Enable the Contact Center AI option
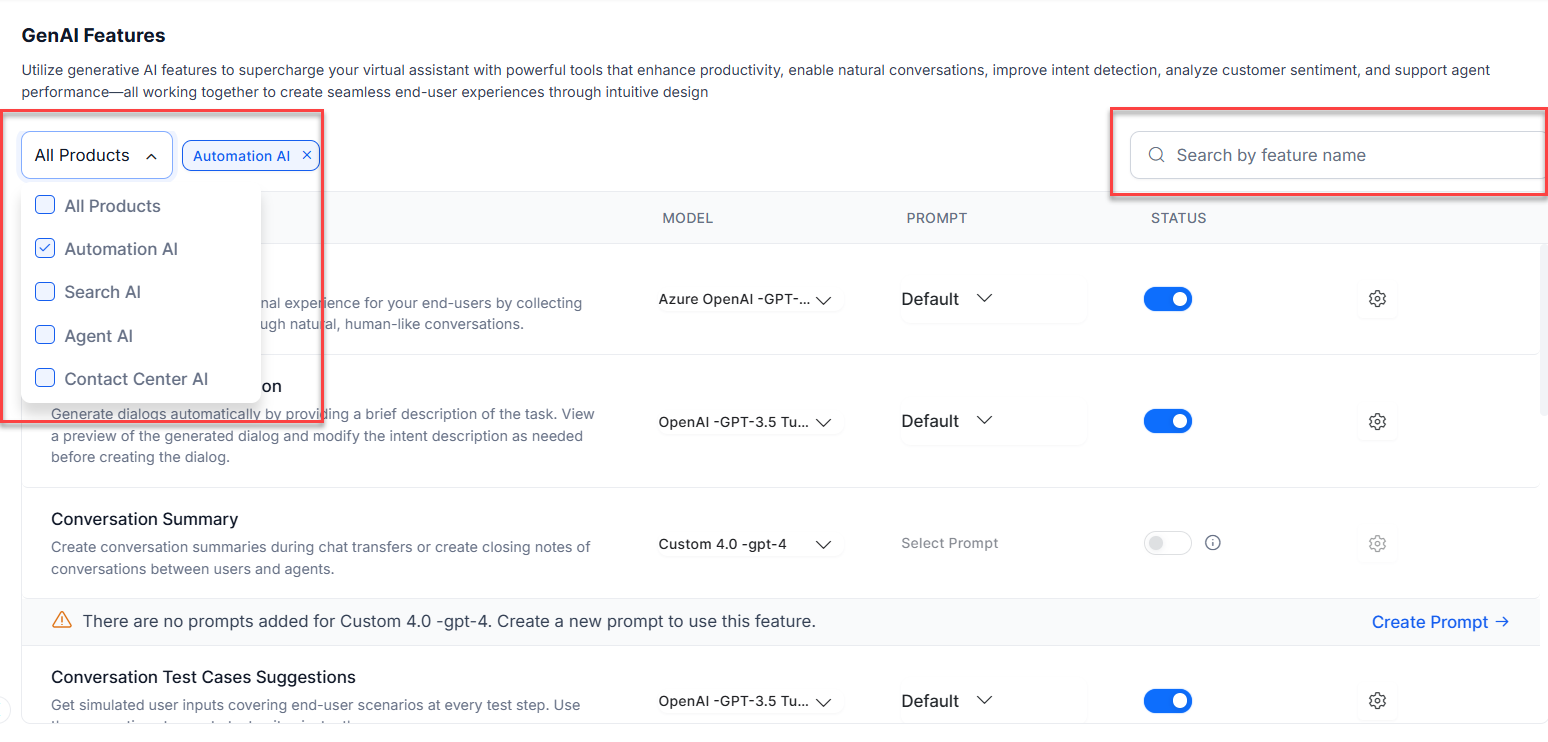This screenshot has width=1548, height=742. pos(45,378)
